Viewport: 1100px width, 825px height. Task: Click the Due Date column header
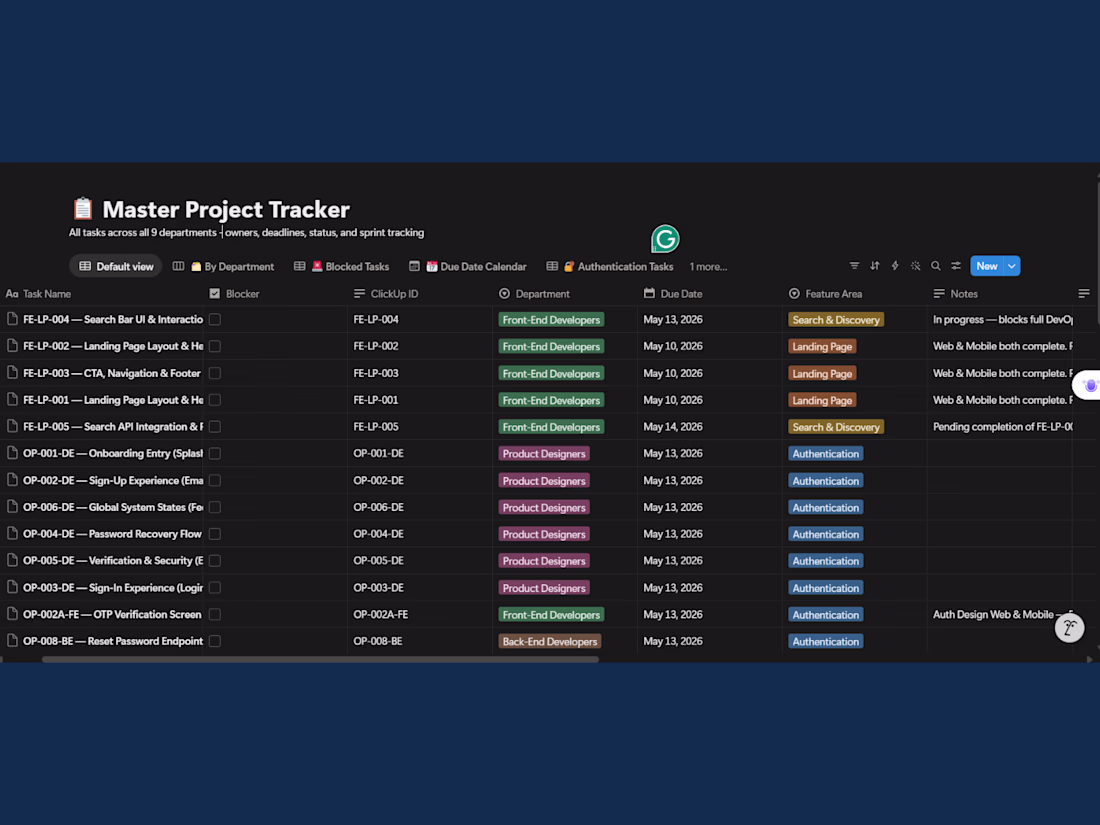[x=673, y=294]
